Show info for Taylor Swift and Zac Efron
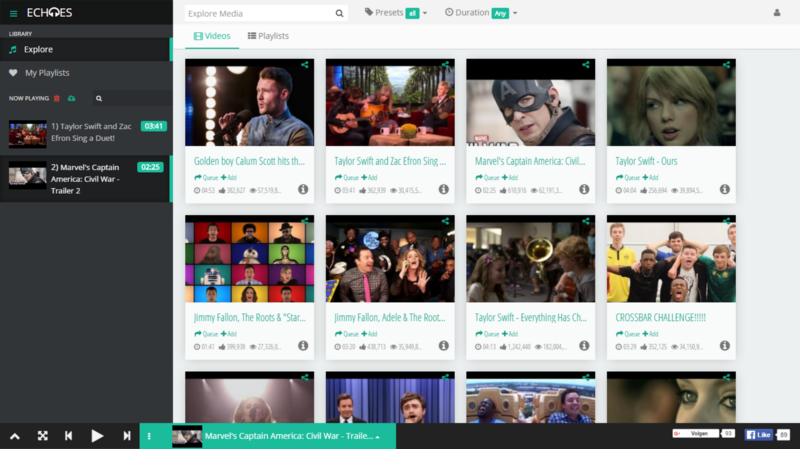 [x=444, y=189]
